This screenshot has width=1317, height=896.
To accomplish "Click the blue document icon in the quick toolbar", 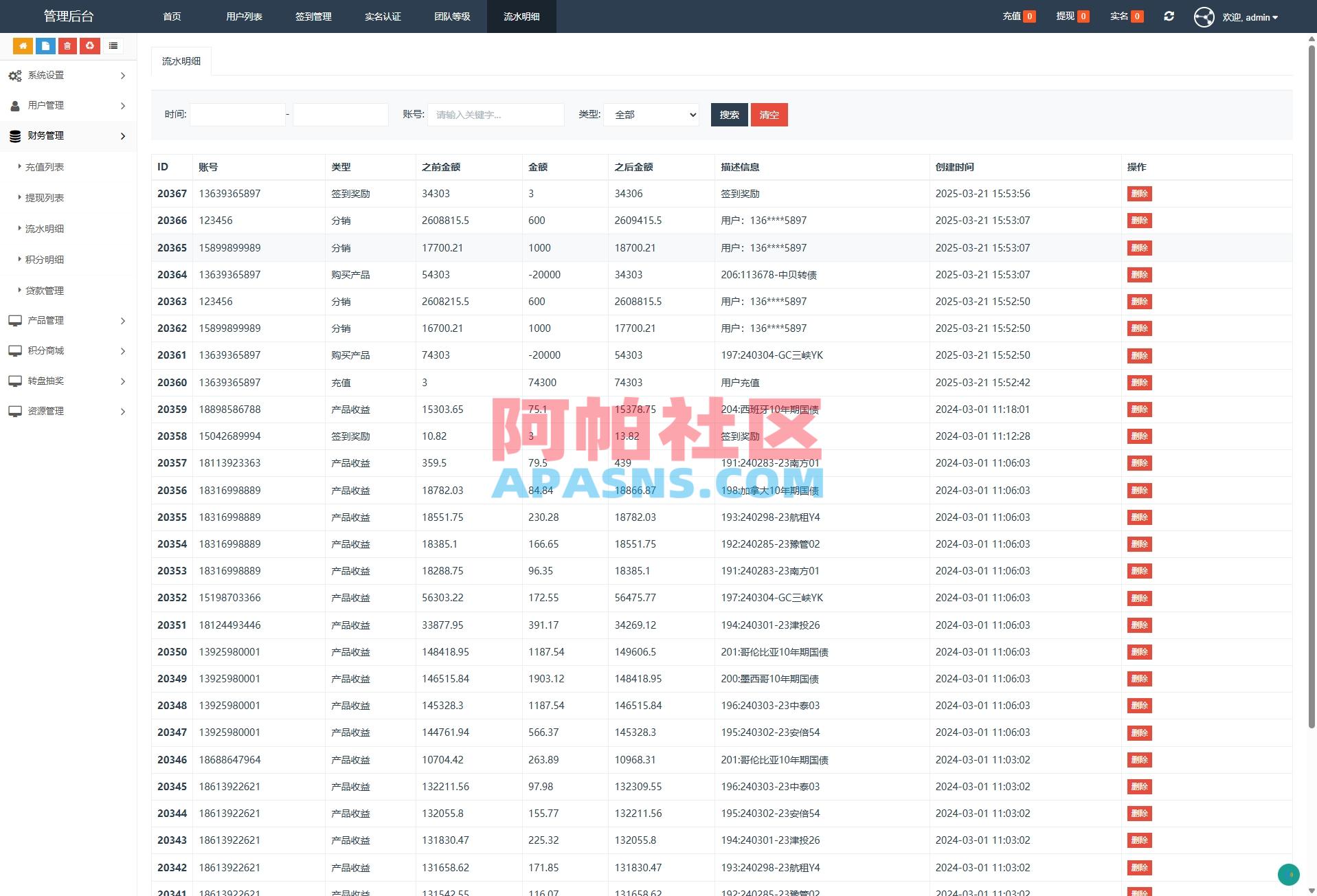I will (45, 45).
